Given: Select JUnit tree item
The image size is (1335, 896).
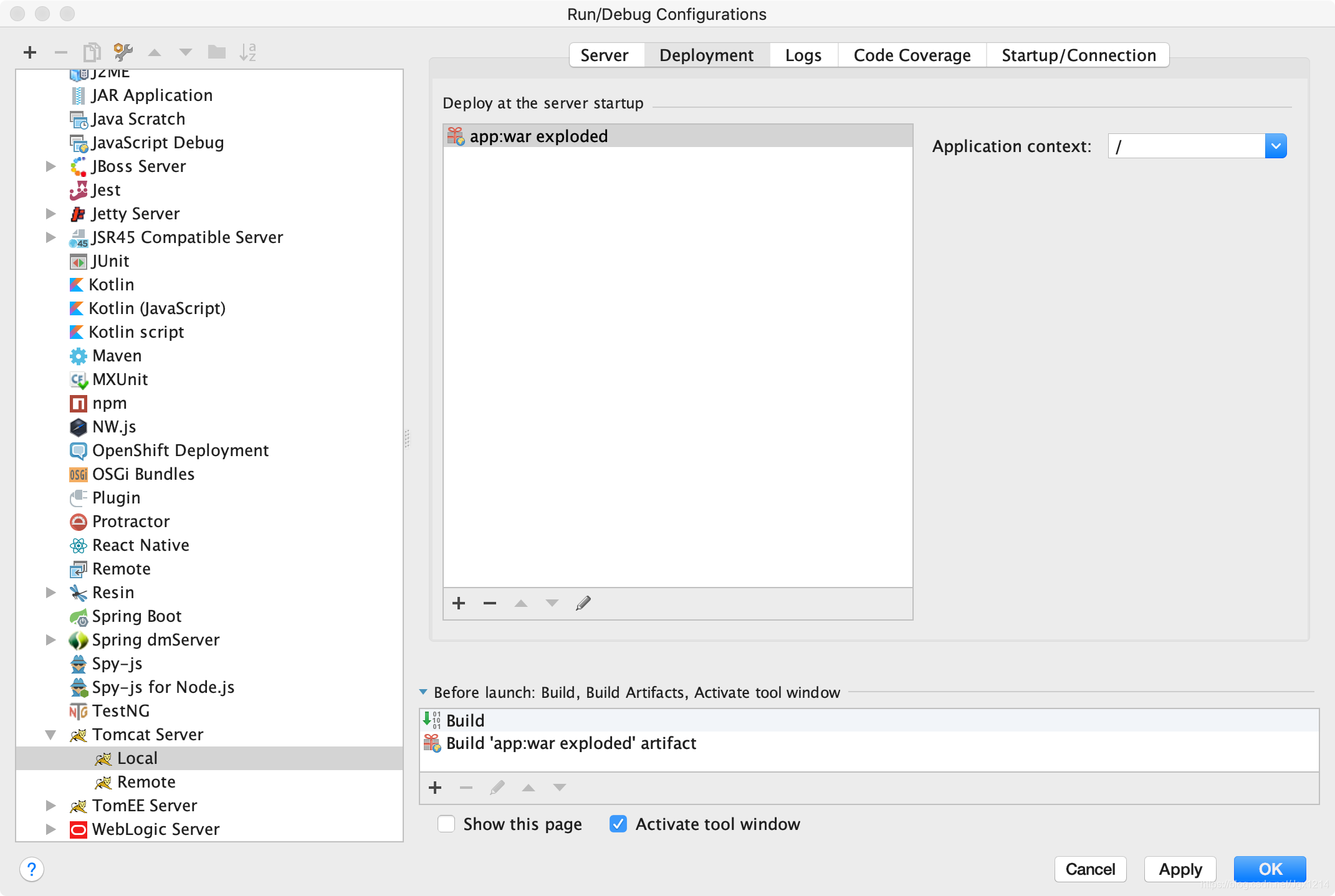Looking at the screenshot, I should (209, 261).
